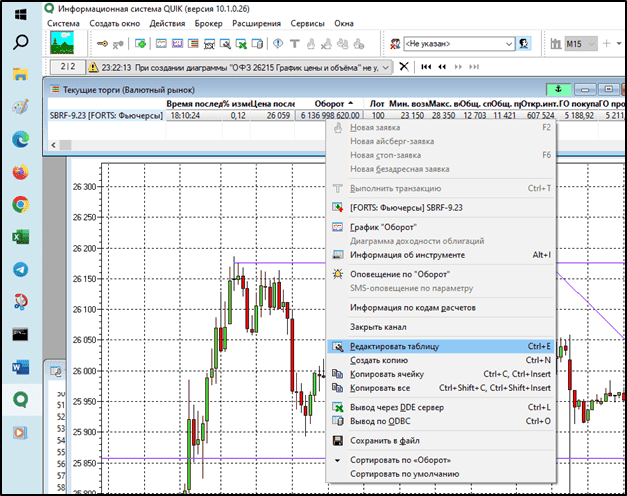
Task: Go to first message arrow
Action: [426, 67]
